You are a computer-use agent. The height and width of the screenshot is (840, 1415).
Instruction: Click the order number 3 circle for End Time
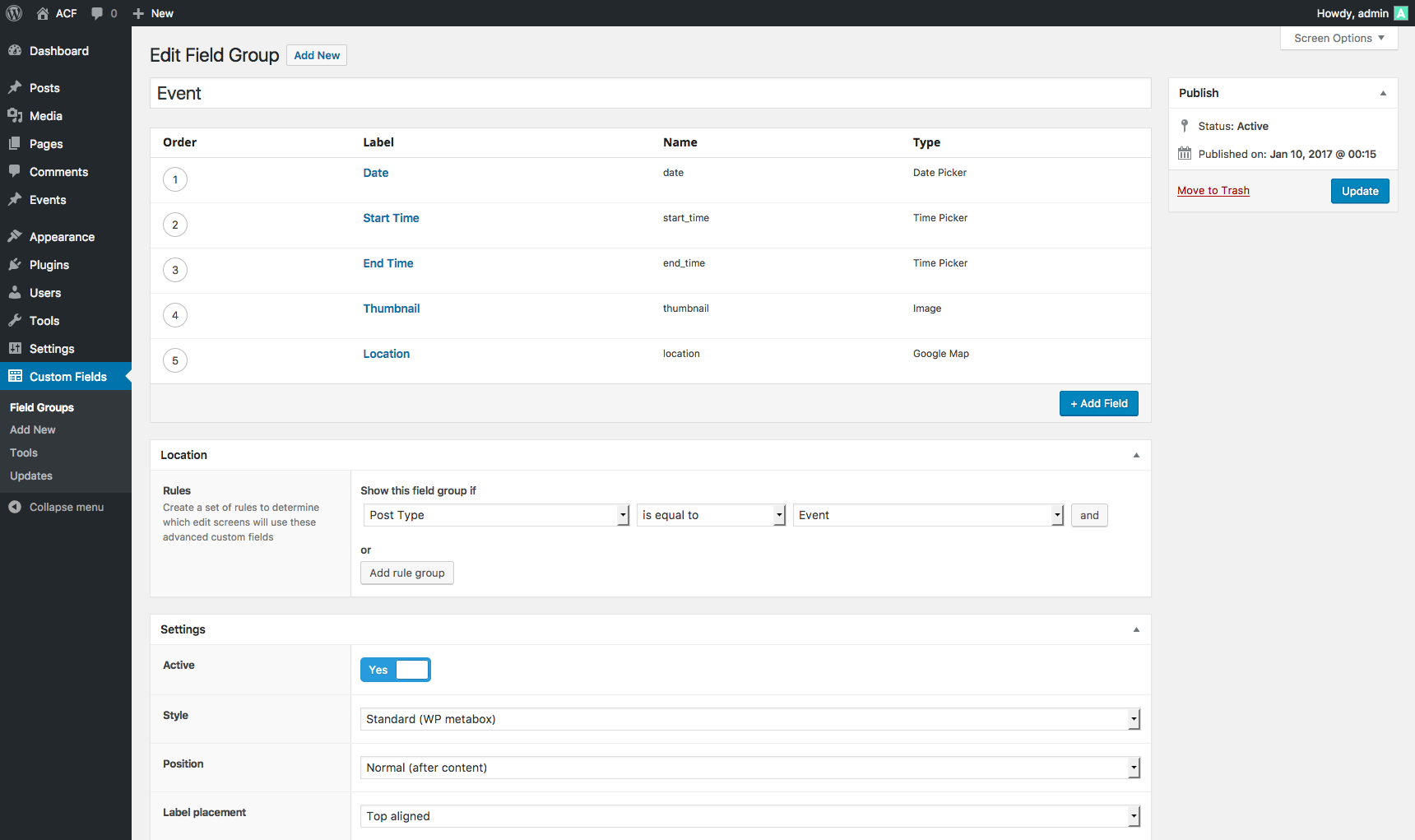tap(175, 270)
